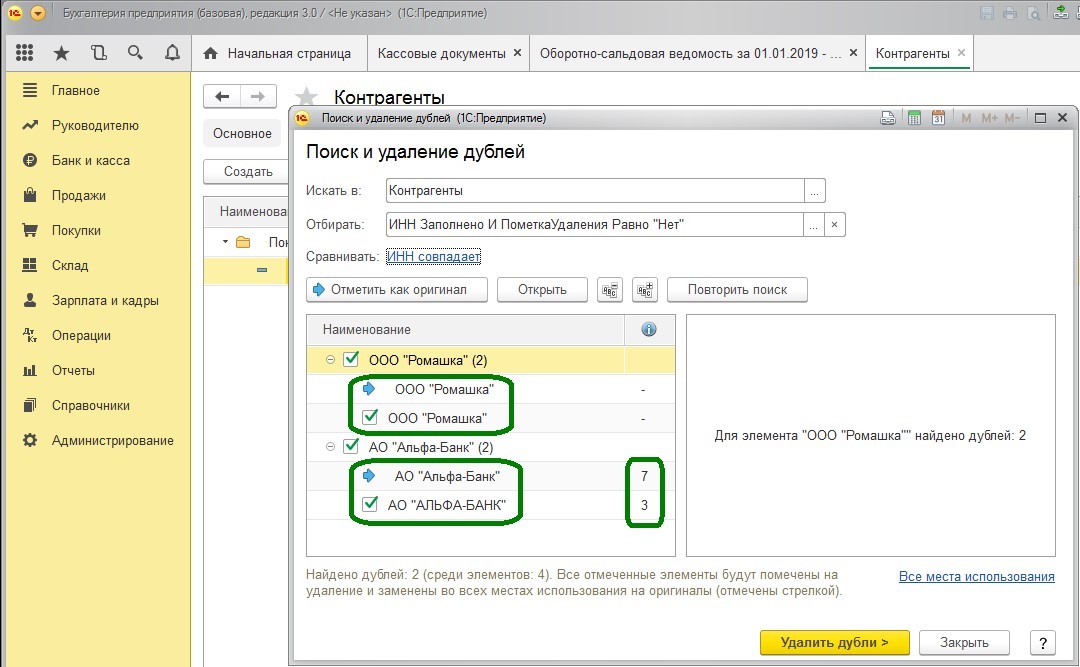The height and width of the screenshot is (667, 1080).
Task: Click the preview icon in the main title bar
Action: point(1033,13)
